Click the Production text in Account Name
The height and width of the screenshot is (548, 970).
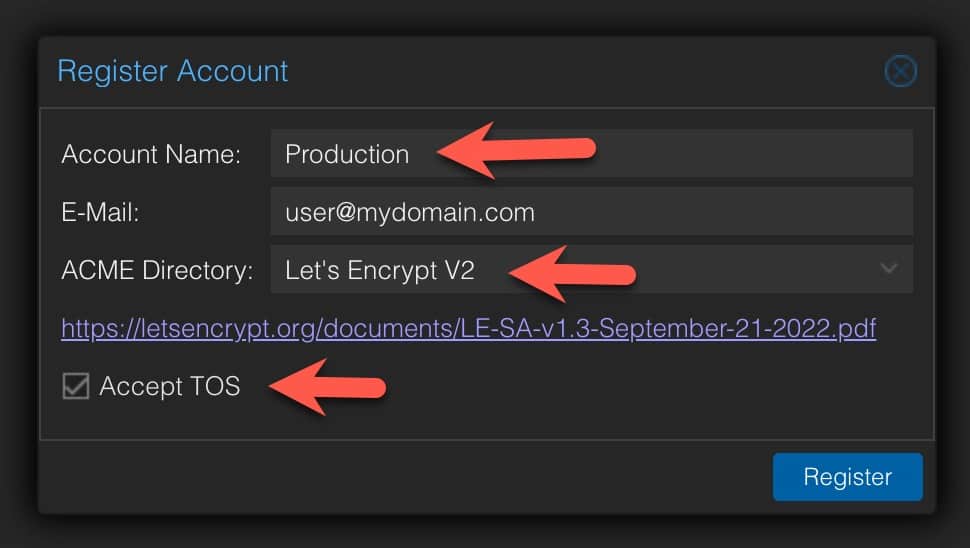[x=346, y=154]
